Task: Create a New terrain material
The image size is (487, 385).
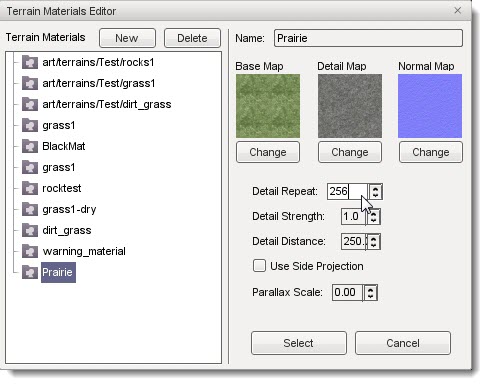Action: point(127,38)
